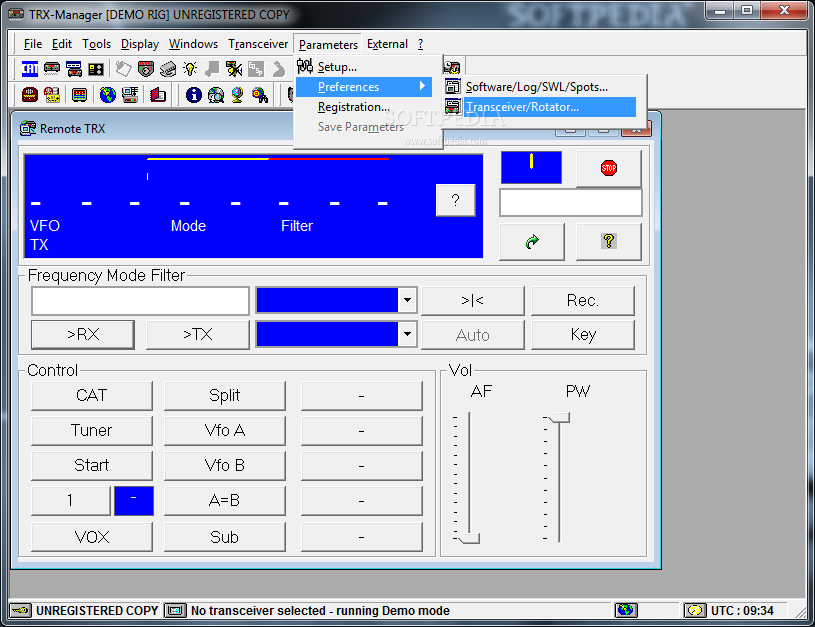Click the blue meter box with yellow marker
Viewport: 815px width, 627px height.
531,167
